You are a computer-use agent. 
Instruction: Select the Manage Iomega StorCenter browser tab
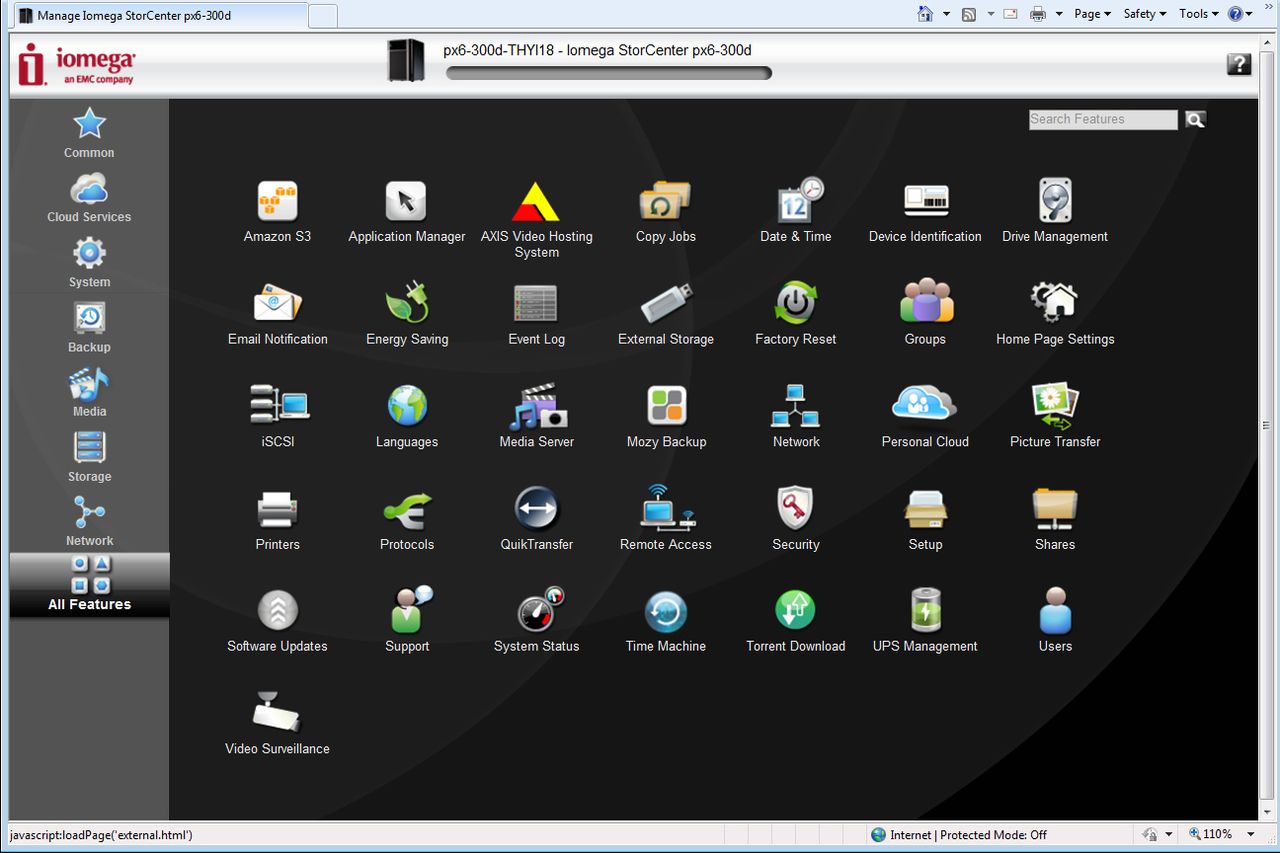pyautogui.click(x=161, y=16)
